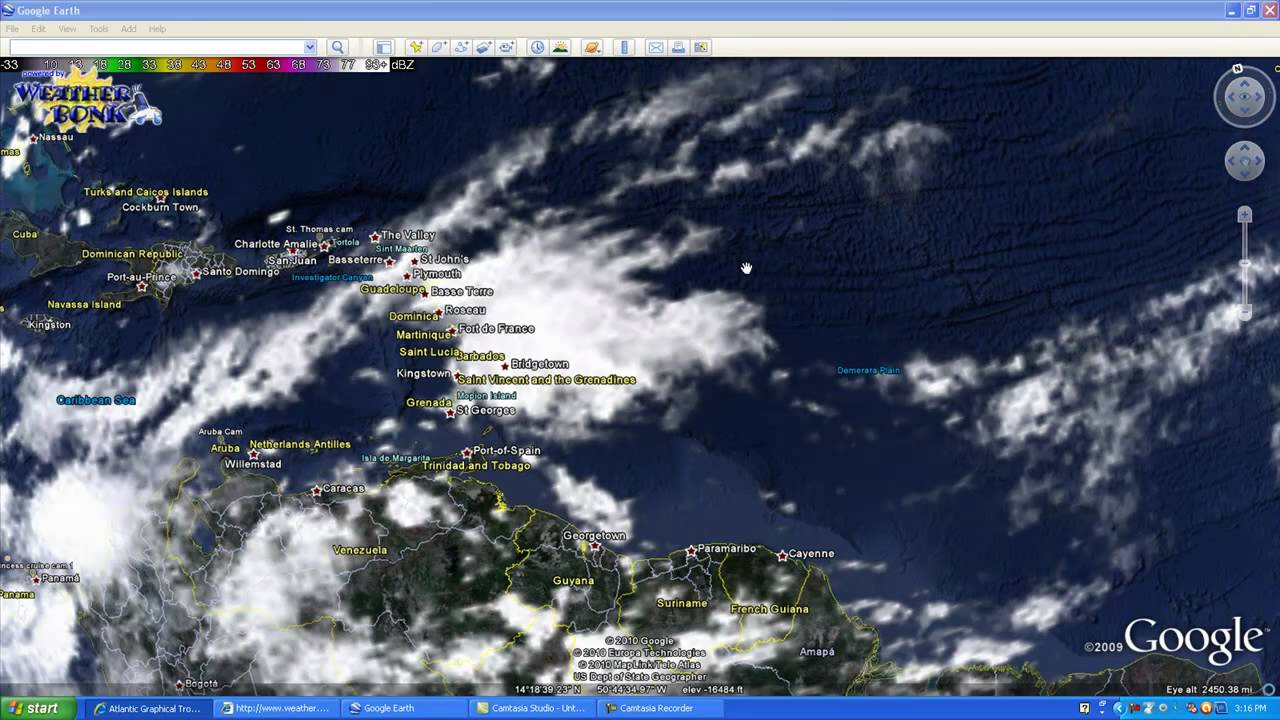The height and width of the screenshot is (720, 1280).
Task: Zoom out with the bottom slider button
Action: coord(1245,312)
